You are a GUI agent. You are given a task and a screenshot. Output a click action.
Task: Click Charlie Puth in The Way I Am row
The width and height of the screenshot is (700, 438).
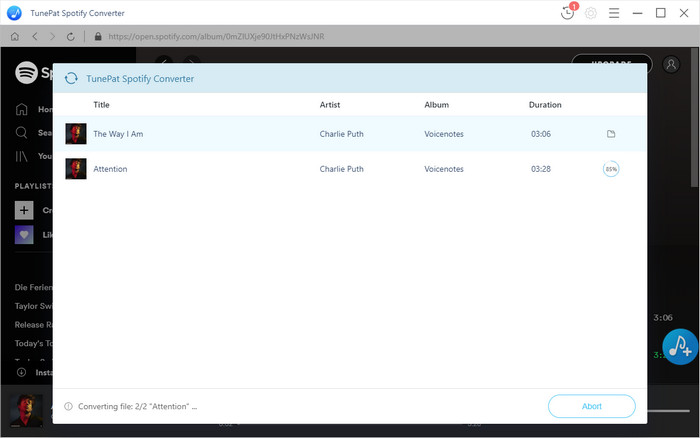[x=342, y=133]
